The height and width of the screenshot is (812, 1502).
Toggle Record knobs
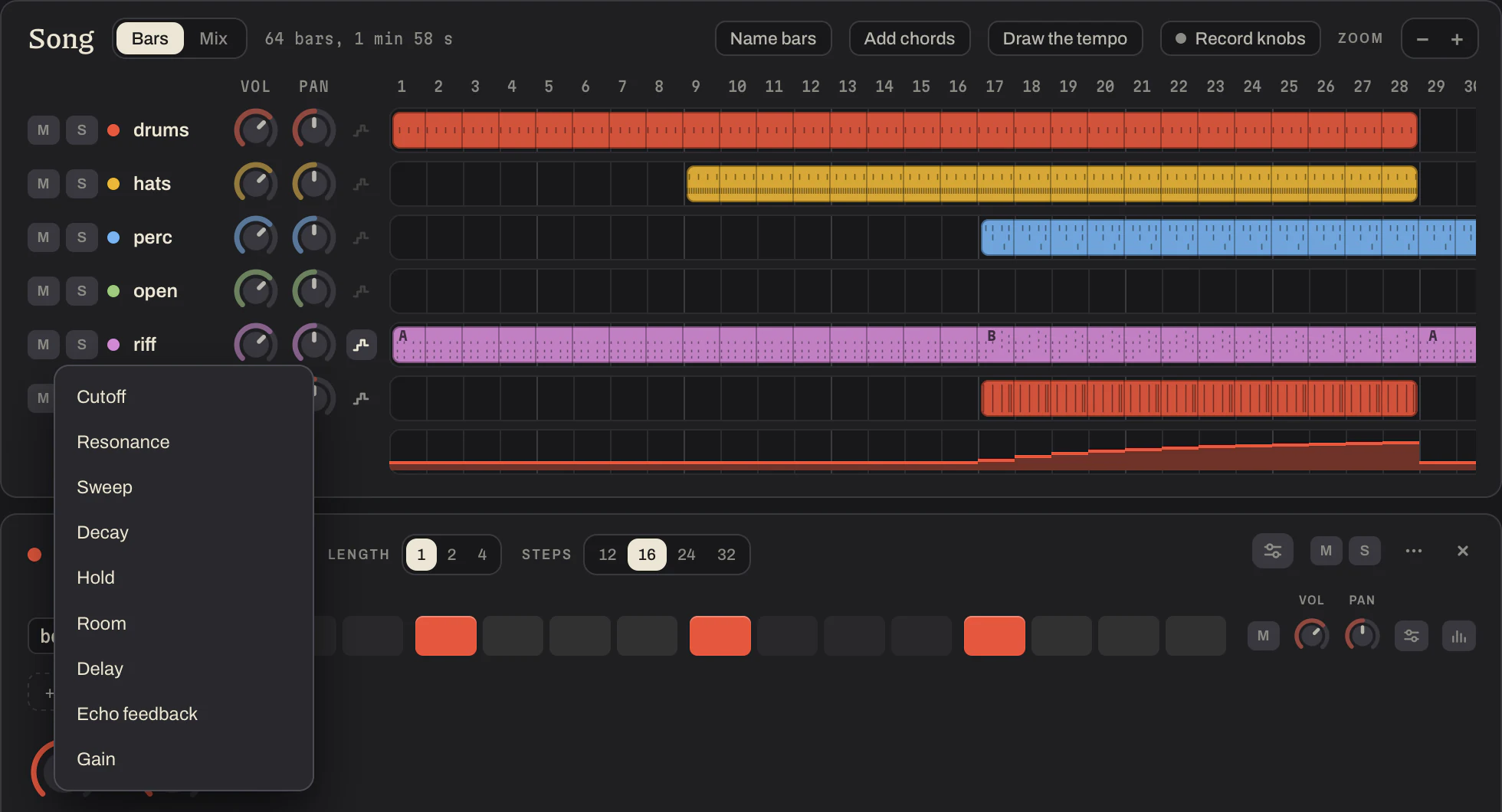point(1241,38)
